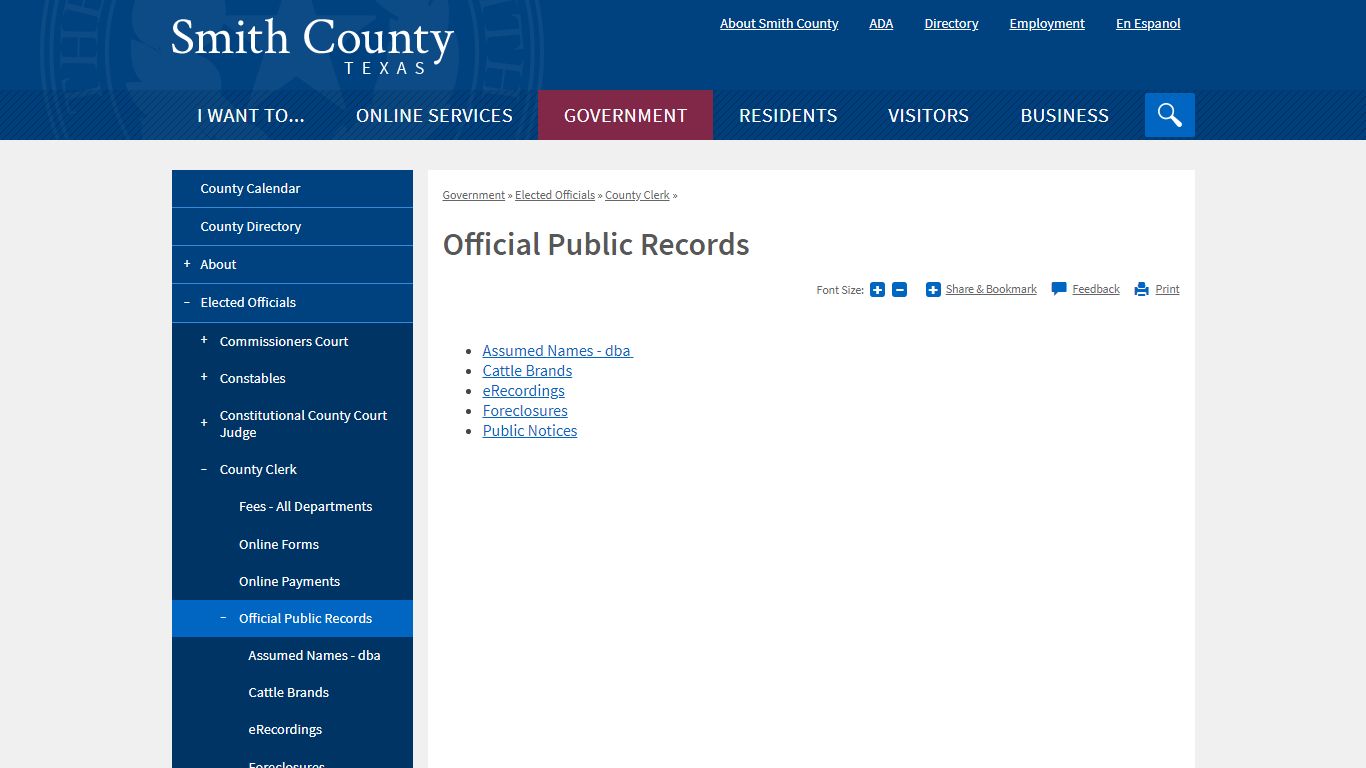The image size is (1366, 768).
Task: Open the GOVERNMENT menu
Action: click(x=625, y=115)
